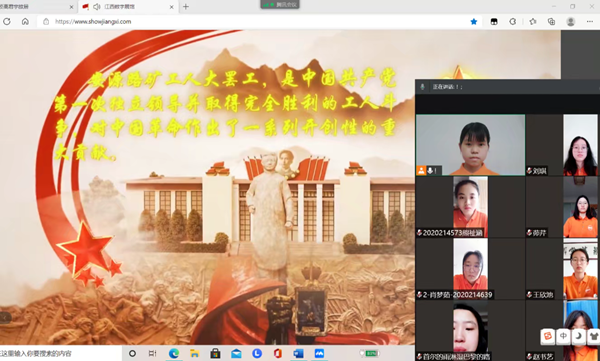600x361 pixels.
Task: Click the Tencent Meeting indicator at top
Action: [x=280, y=5]
